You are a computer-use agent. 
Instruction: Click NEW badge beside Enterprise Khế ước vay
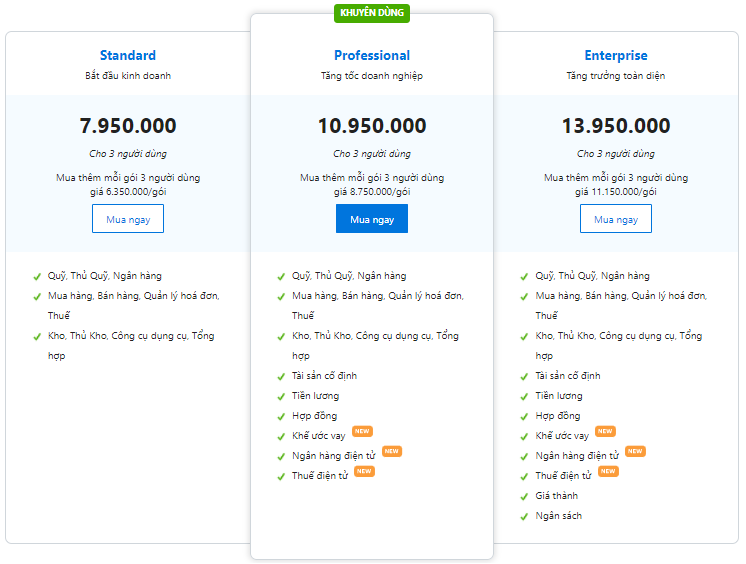pyautogui.click(x=606, y=431)
